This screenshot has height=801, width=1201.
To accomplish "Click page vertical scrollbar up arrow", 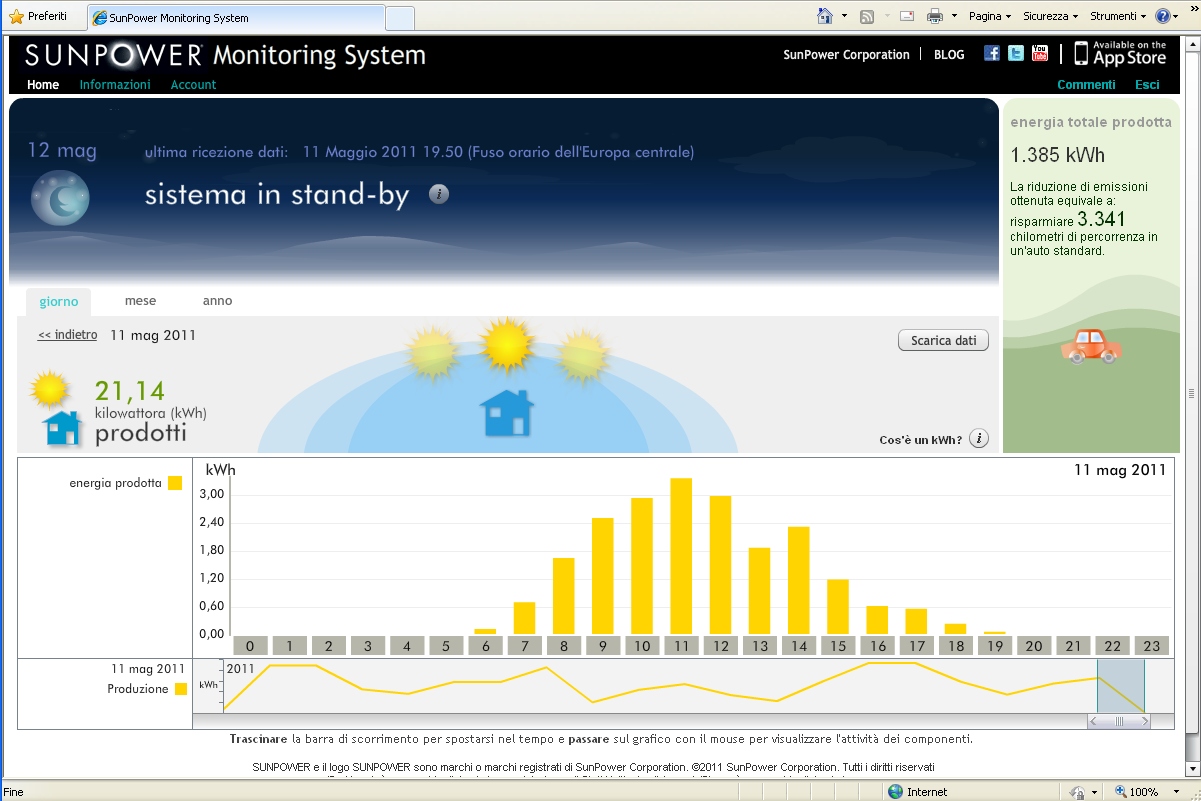I will 1191,44.
